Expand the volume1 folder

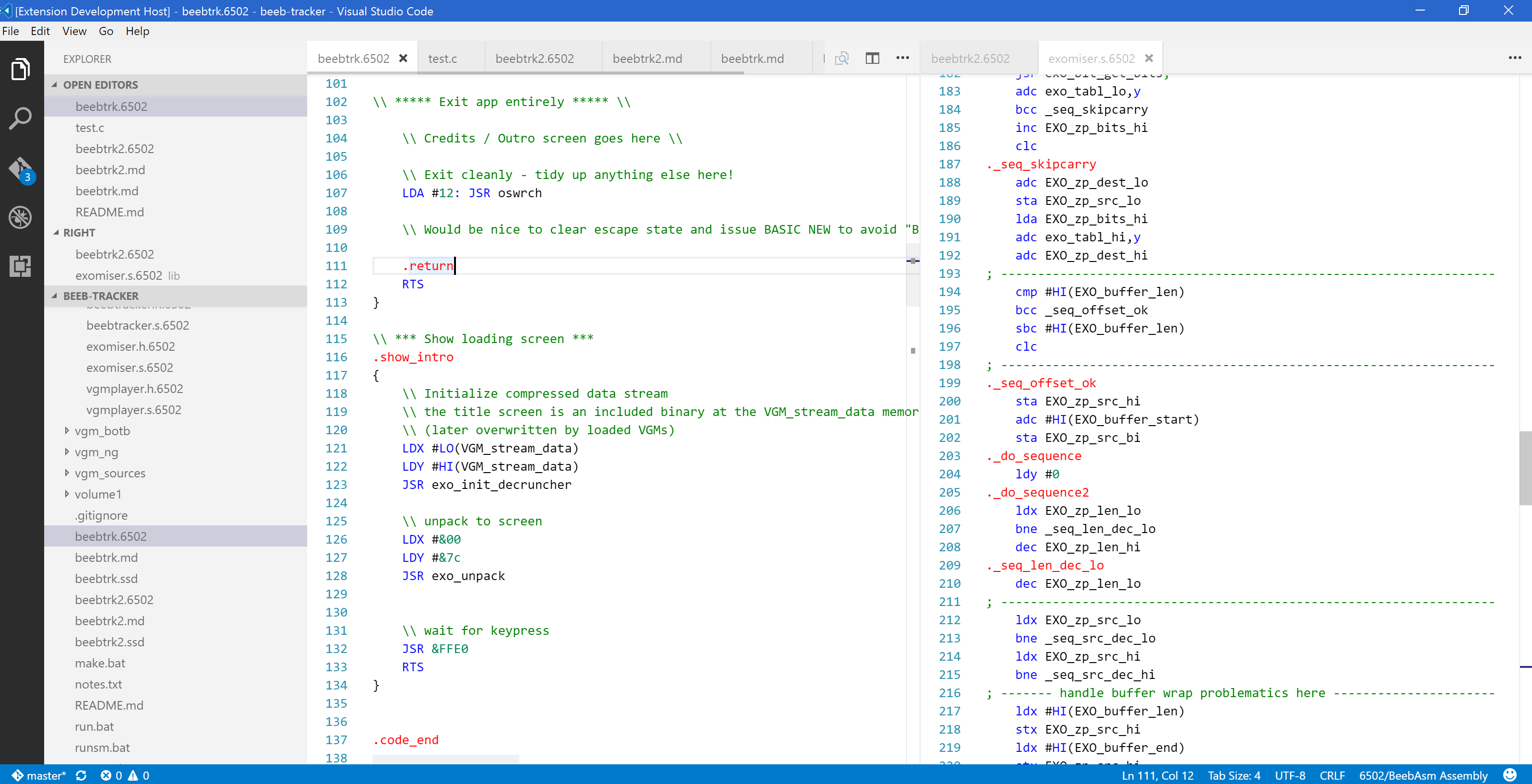pos(176,495)
